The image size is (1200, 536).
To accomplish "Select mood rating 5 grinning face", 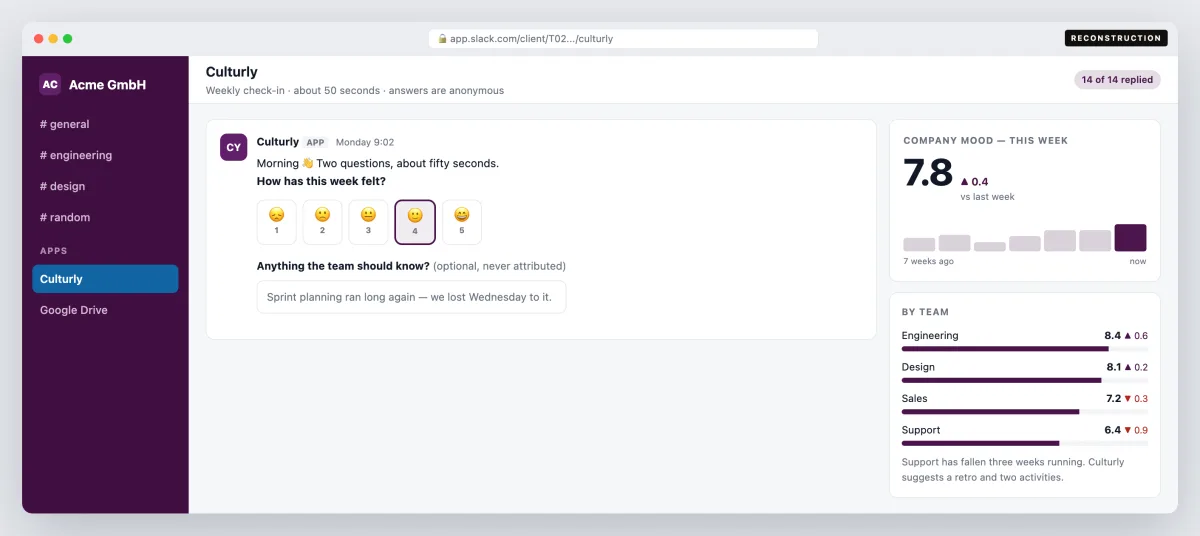I will pos(461,222).
